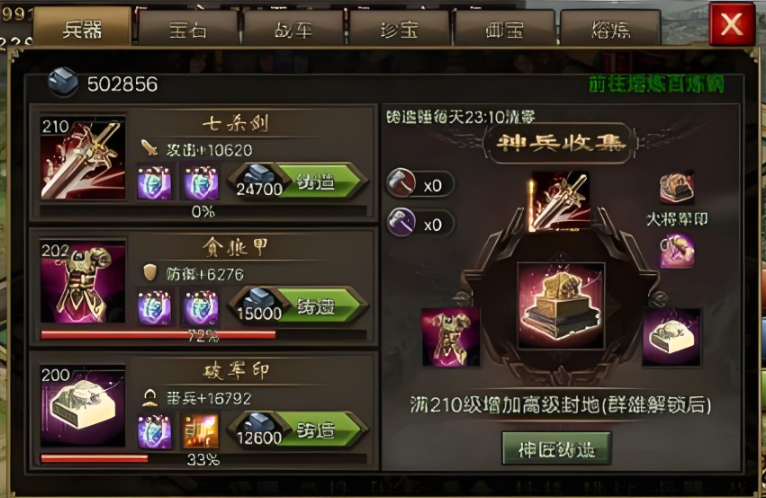Forge 贪狼甲 for 15000 ore
The height and width of the screenshot is (498, 766).
pyautogui.click(x=297, y=306)
